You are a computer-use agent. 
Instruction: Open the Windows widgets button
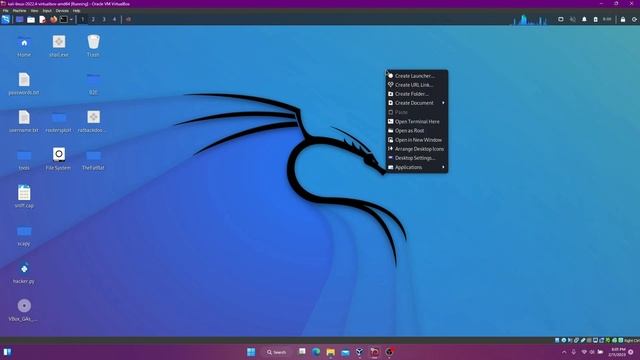7,352
